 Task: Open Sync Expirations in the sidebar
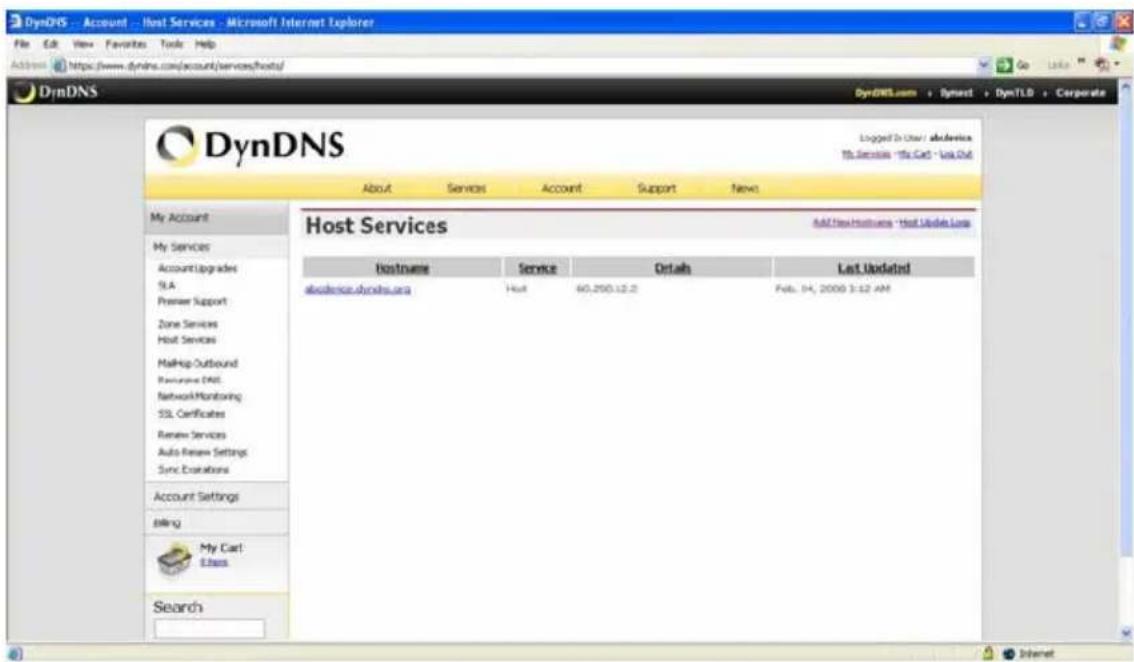[x=193, y=470]
